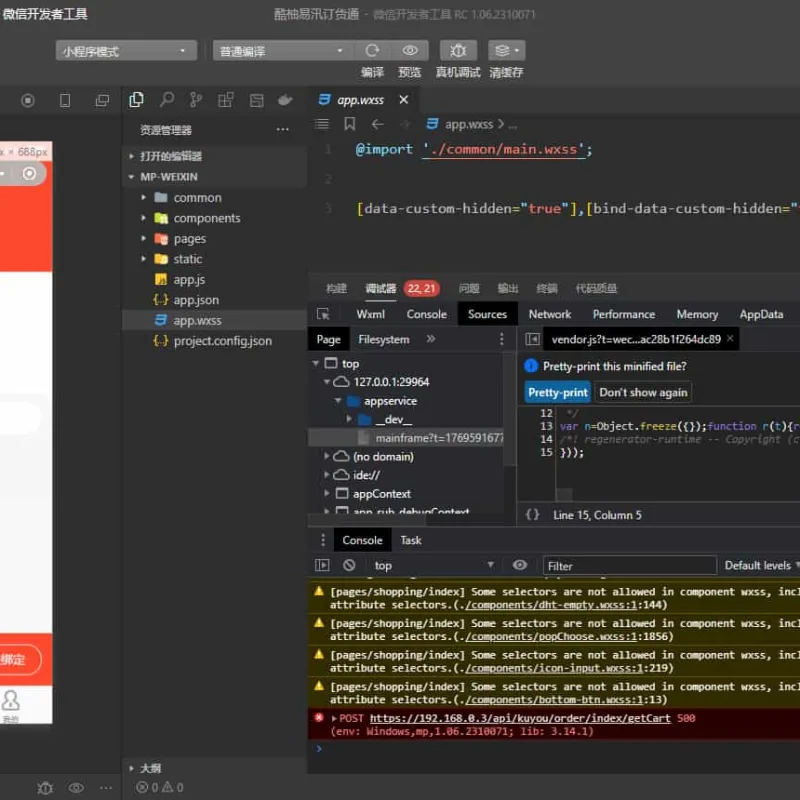Toggle the console live expression eye
This screenshot has width=800, height=800.
pyautogui.click(x=519, y=565)
